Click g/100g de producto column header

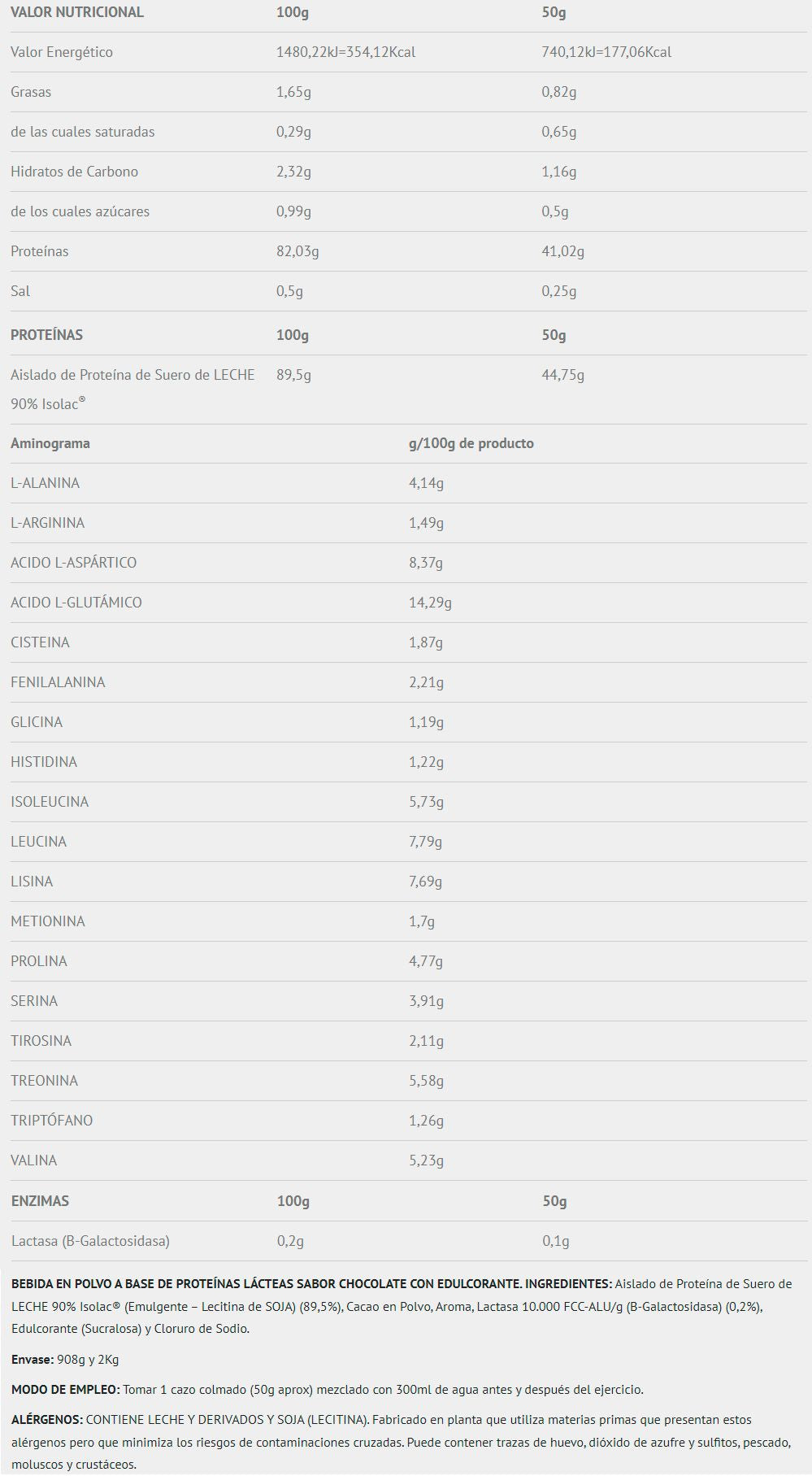[471, 443]
